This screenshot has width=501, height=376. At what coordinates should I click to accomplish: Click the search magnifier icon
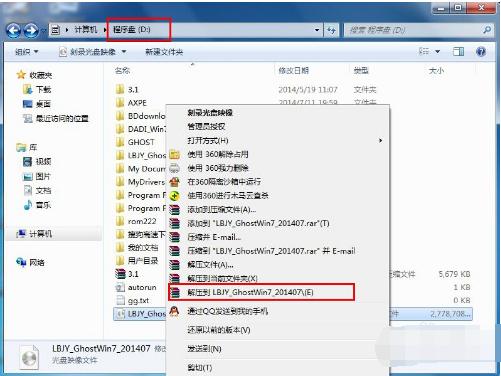[487, 30]
